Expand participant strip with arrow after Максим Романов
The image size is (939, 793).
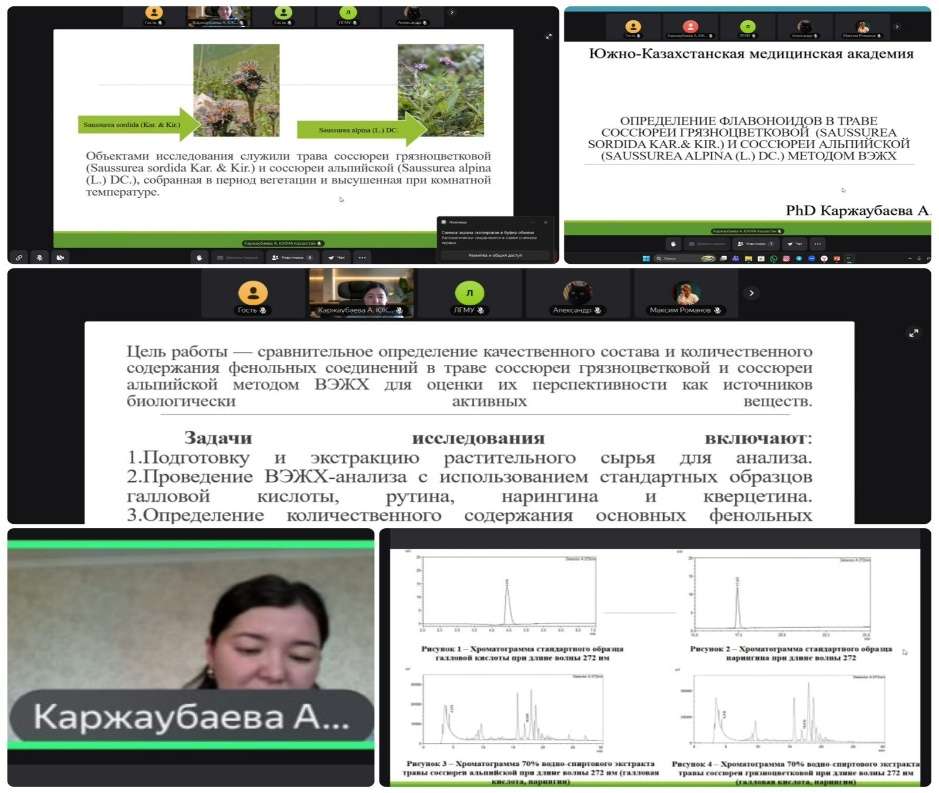click(752, 293)
